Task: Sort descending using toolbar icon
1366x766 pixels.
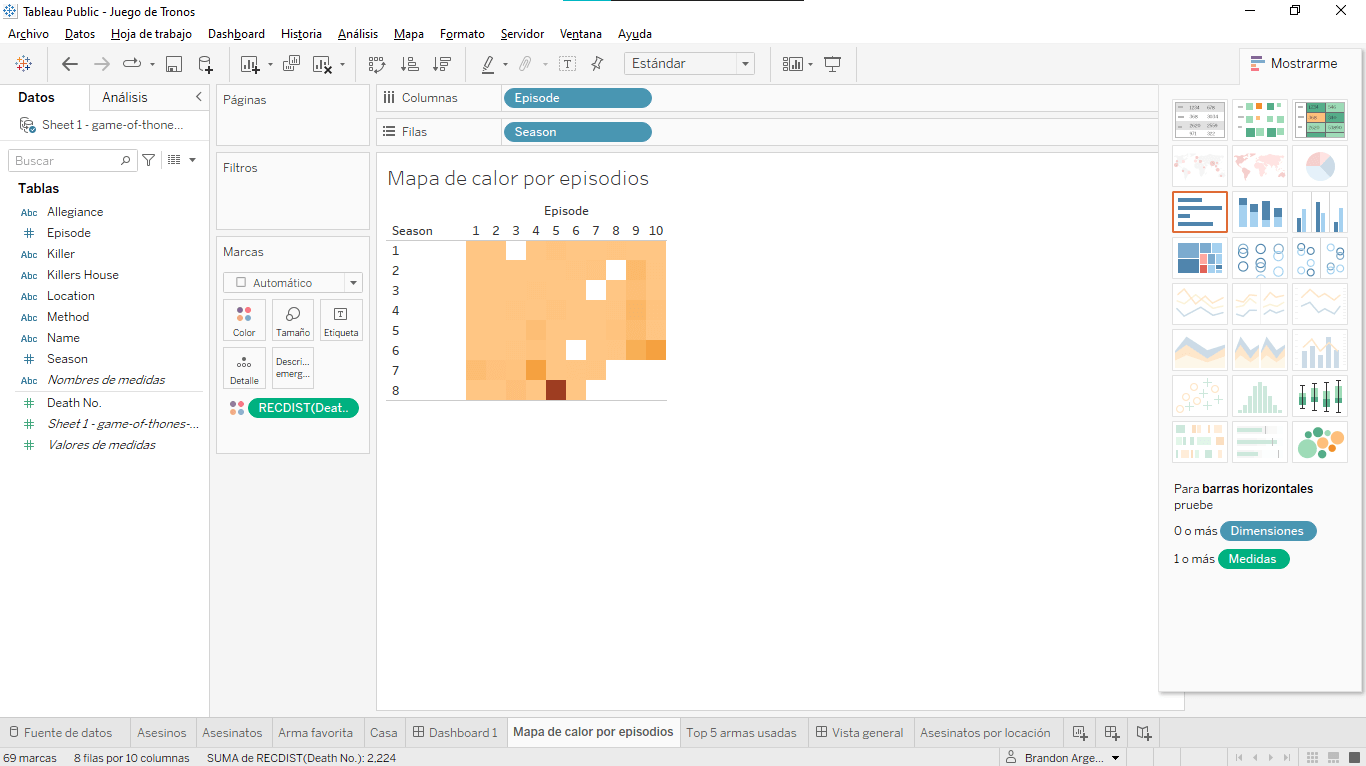Action: [x=441, y=64]
